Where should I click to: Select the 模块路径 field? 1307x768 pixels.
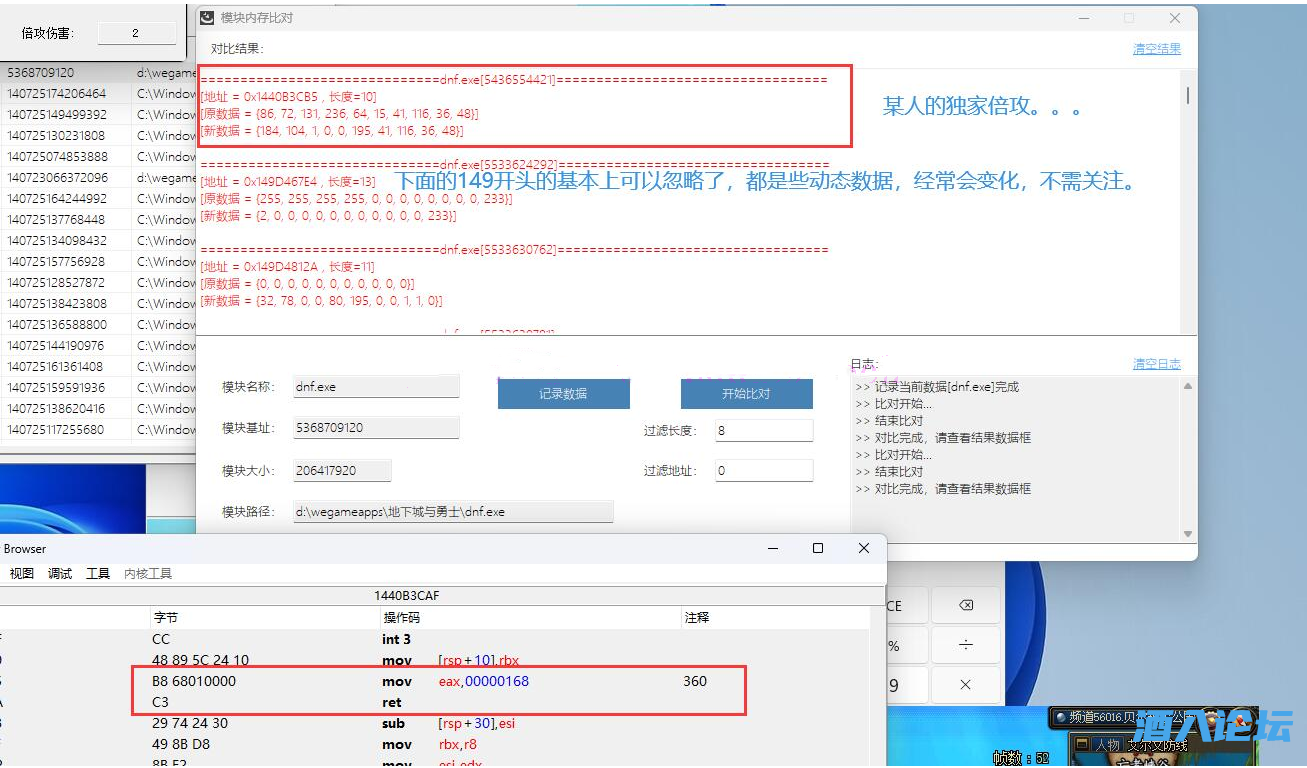pyautogui.click(x=453, y=511)
